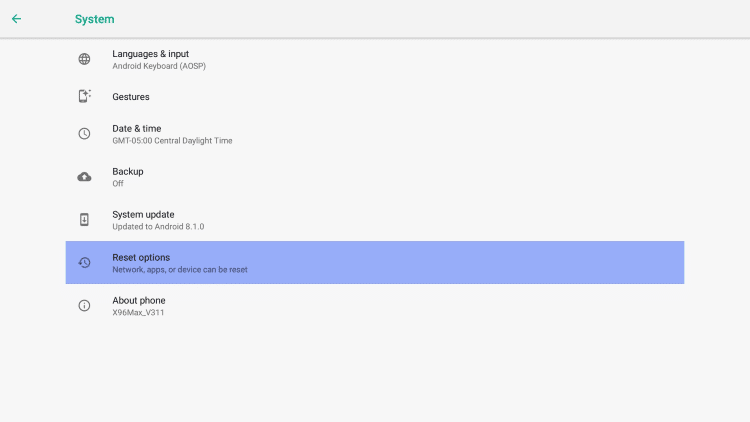Image resolution: width=750 pixels, height=422 pixels.
Task: Click 'Android Keyboard (AOSP)' subtitle text
Action: click(159, 66)
